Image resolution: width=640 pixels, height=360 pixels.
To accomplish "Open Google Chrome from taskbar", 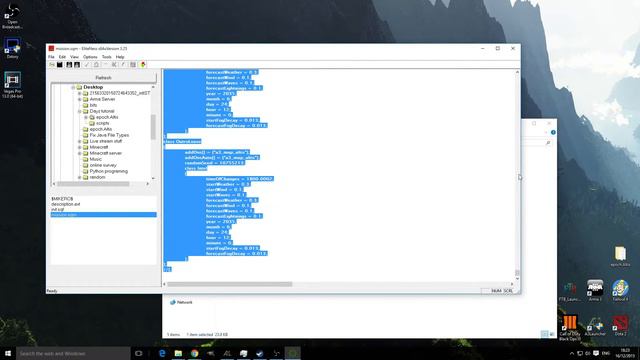I will [195, 353].
